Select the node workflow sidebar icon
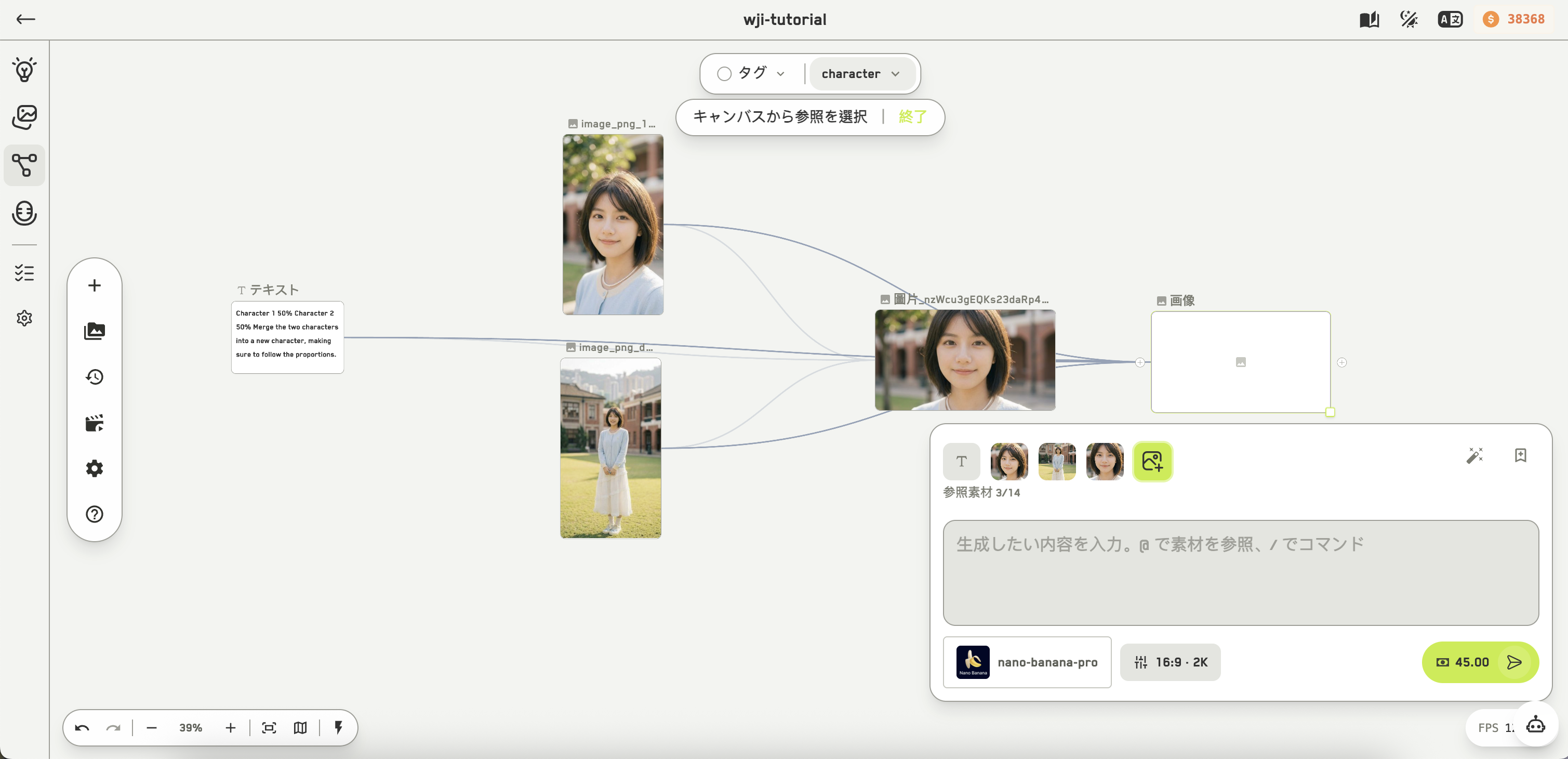This screenshot has height=759, width=1568. [24, 165]
